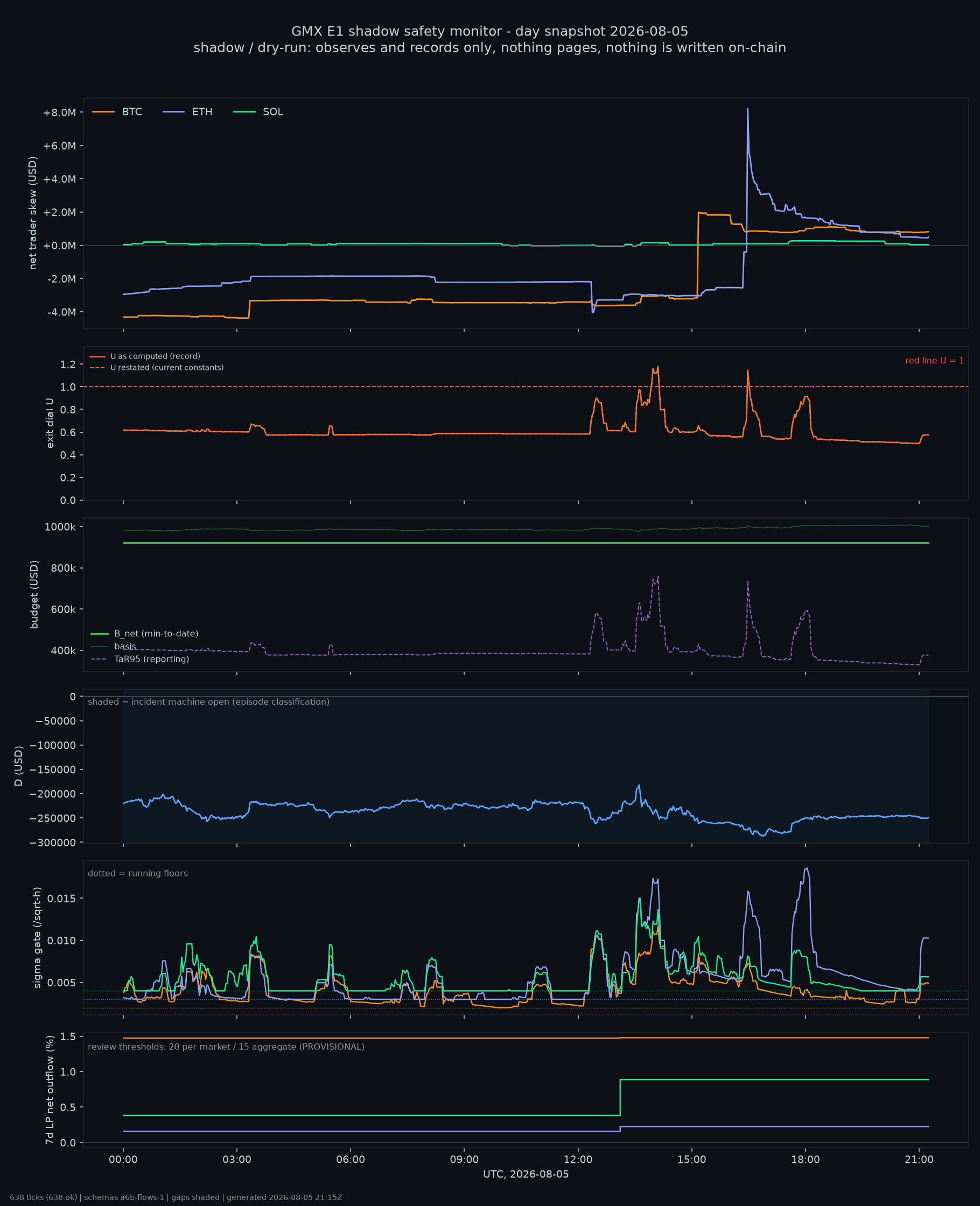Viewport: 980px width, 1206px height.
Task: Select the 'basis' legend entry
Action: click(114, 646)
